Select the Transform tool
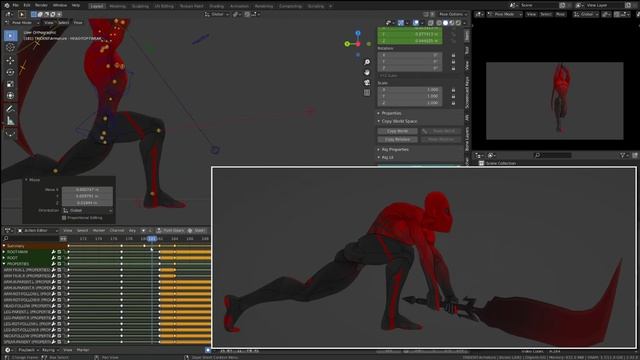Screen dimensions: 640x360 [x=10, y=96]
